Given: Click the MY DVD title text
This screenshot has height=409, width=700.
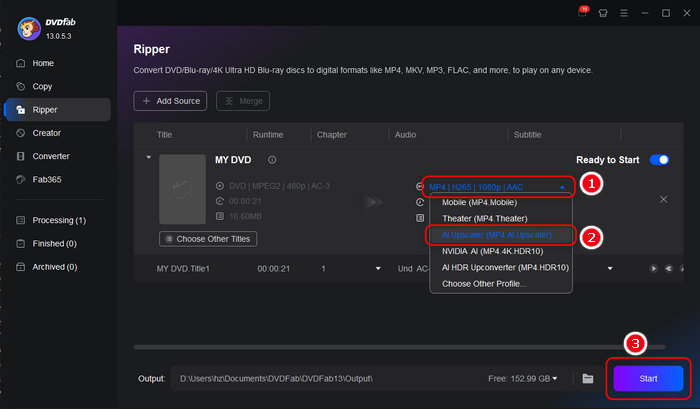Looking at the screenshot, I should [x=233, y=159].
